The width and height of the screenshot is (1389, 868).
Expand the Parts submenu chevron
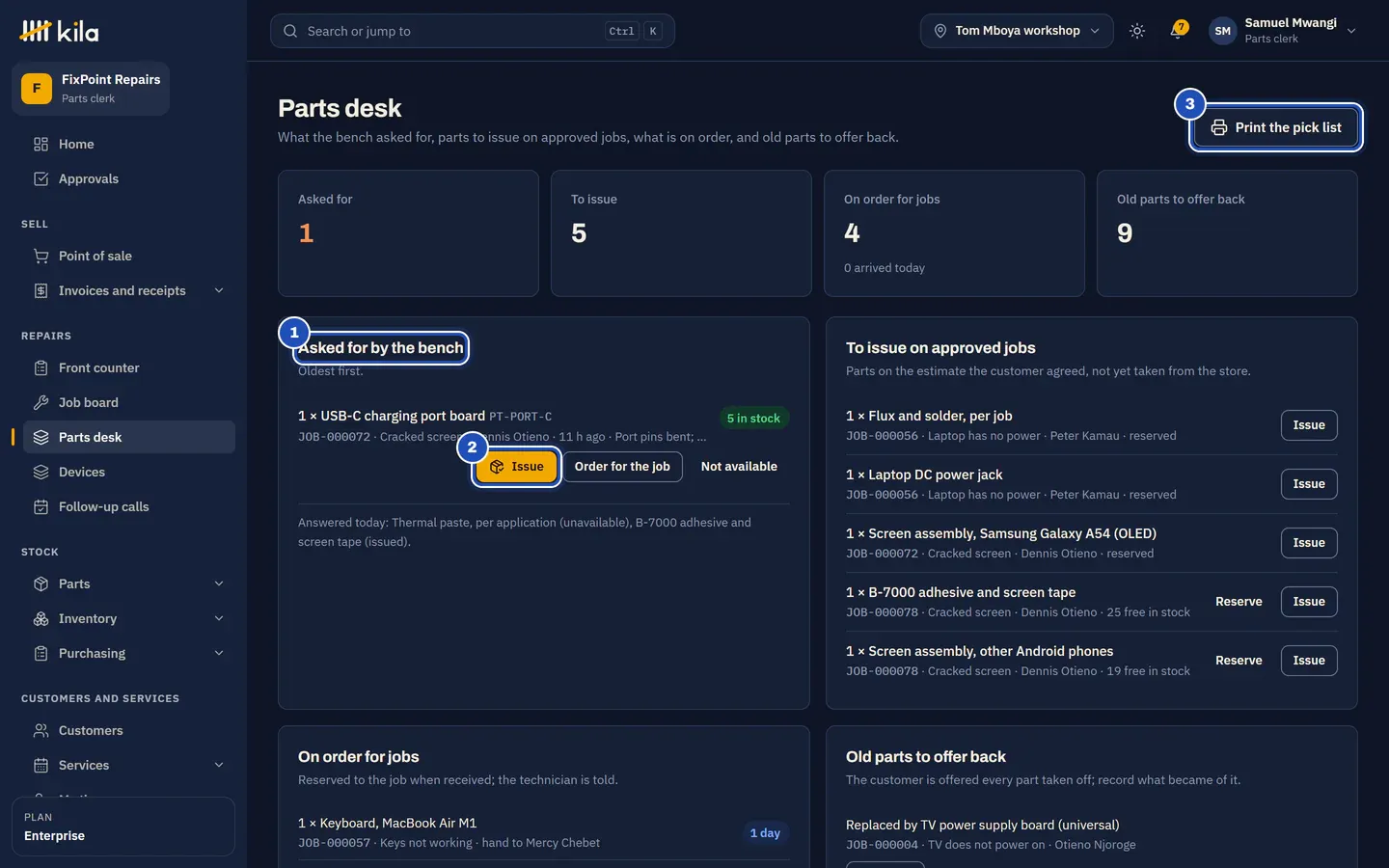coord(219,583)
